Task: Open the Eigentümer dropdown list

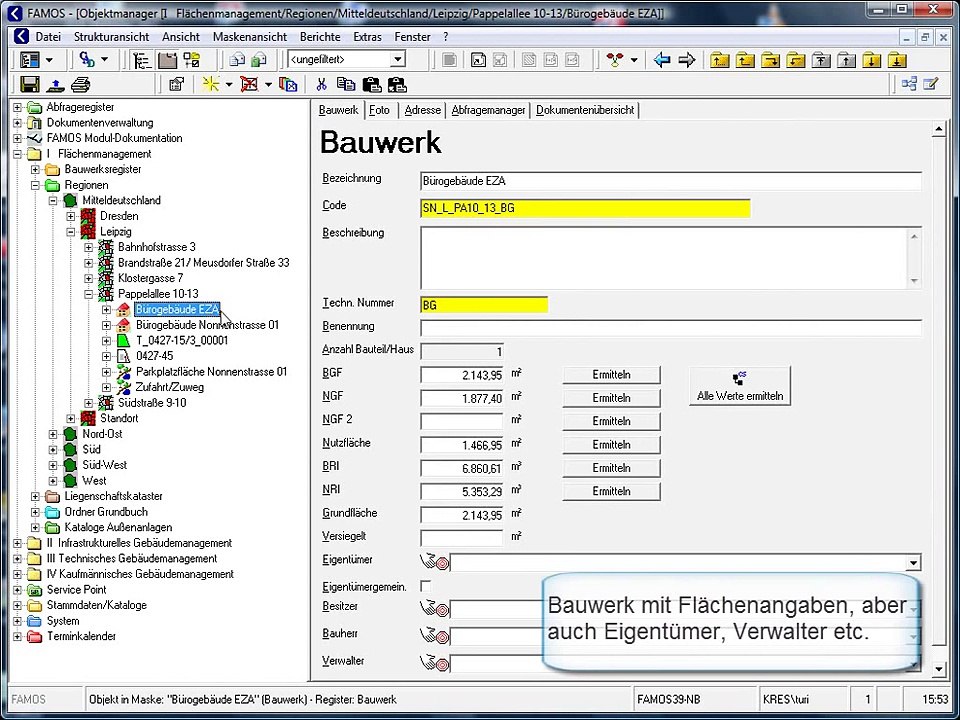Action: pyautogui.click(x=912, y=563)
